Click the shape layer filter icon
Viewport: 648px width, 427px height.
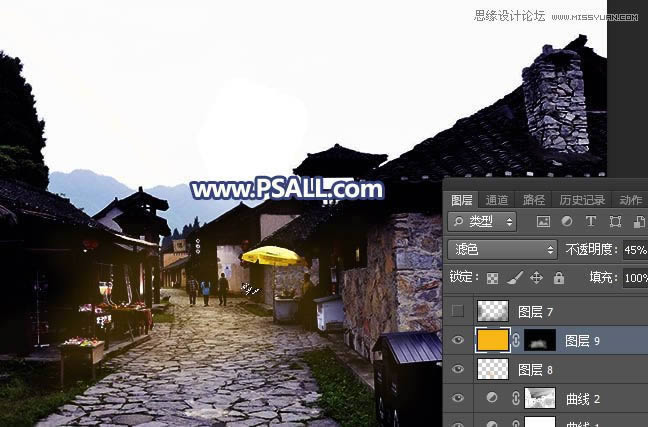coord(615,221)
